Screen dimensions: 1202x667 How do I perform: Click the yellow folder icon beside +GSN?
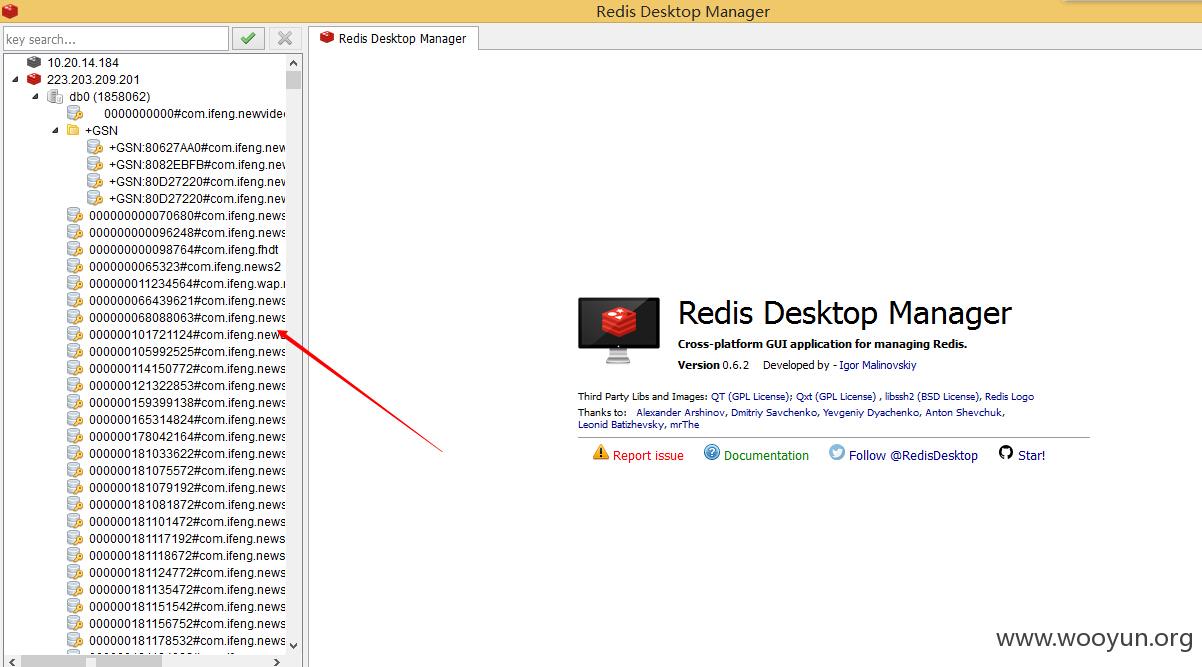coord(73,130)
